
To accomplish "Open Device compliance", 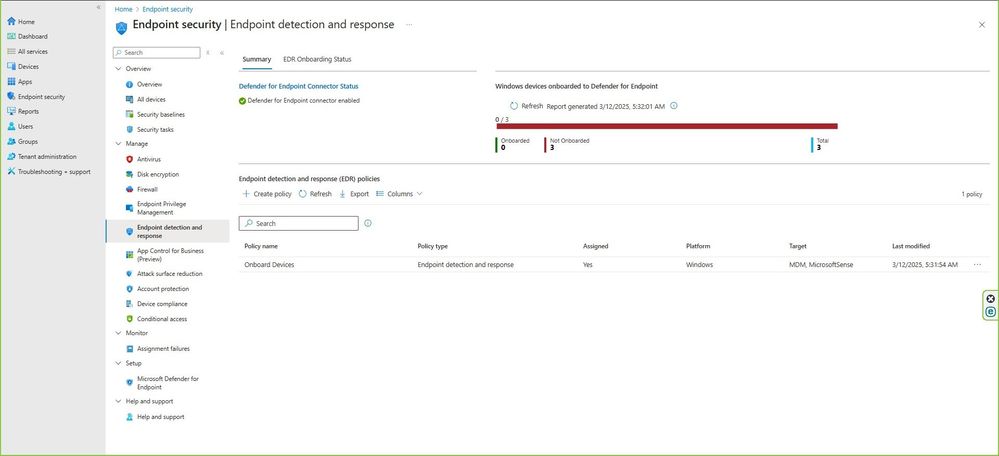I will 156,304.
